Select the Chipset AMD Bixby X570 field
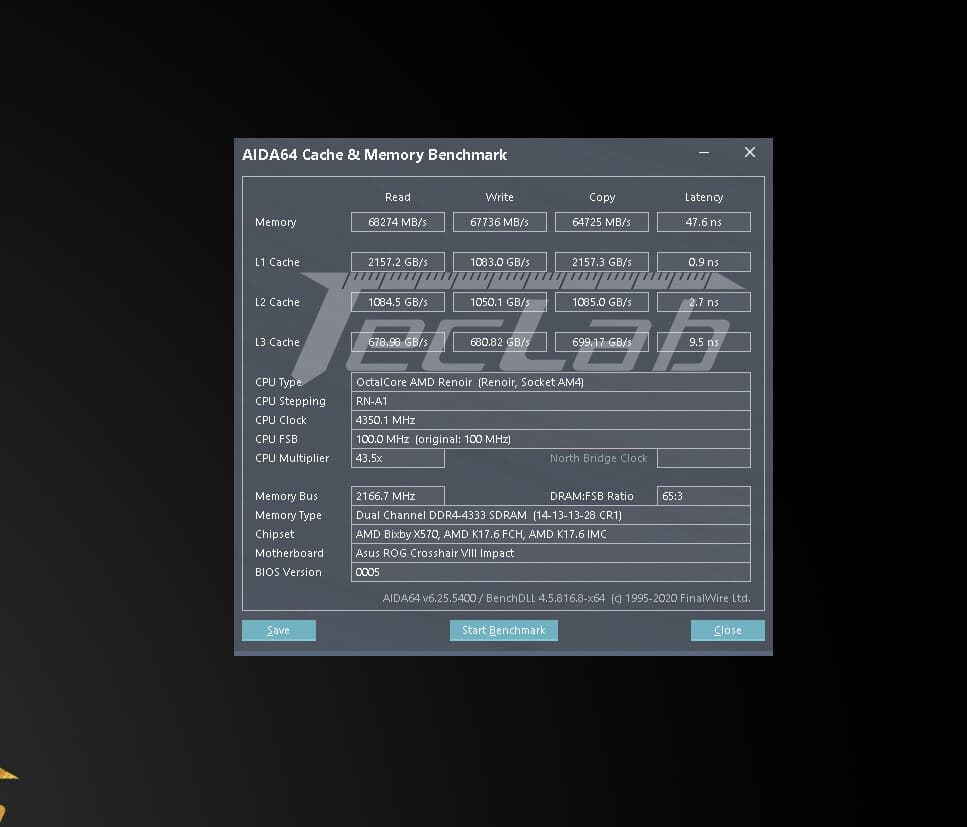The width and height of the screenshot is (967, 827). [x=551, y=534]
